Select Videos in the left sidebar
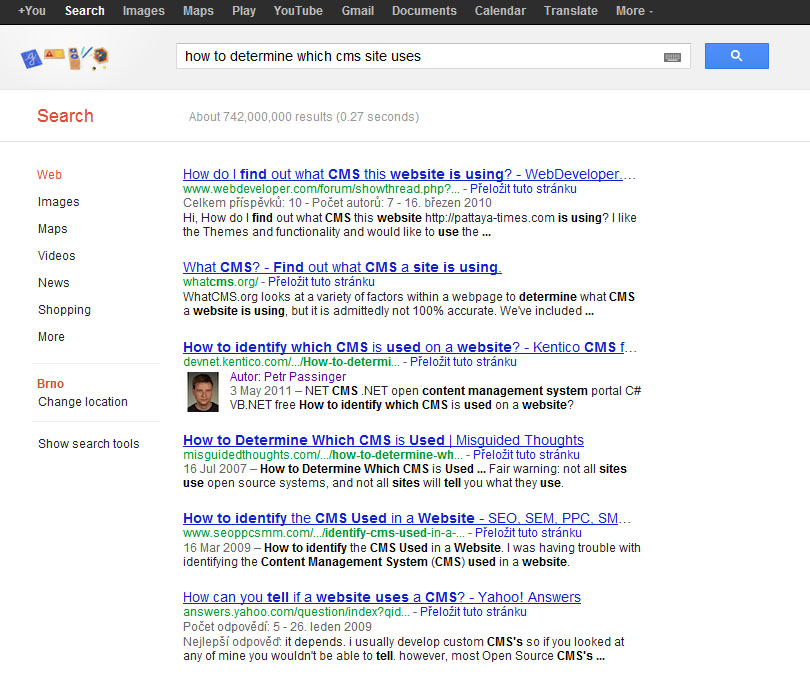 (56, 256)
